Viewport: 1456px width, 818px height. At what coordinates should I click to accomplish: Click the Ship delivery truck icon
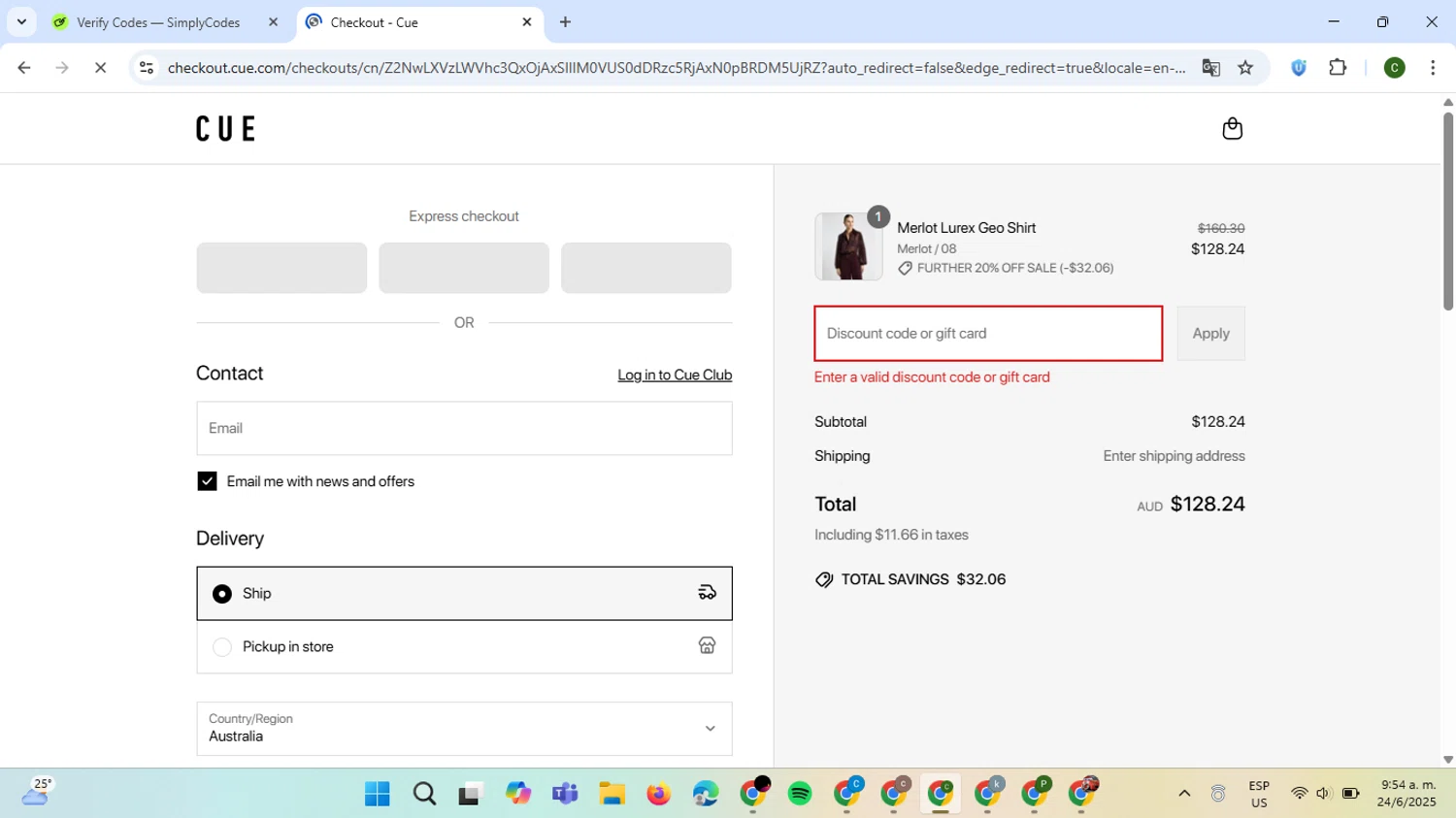(x=707, y=593)
